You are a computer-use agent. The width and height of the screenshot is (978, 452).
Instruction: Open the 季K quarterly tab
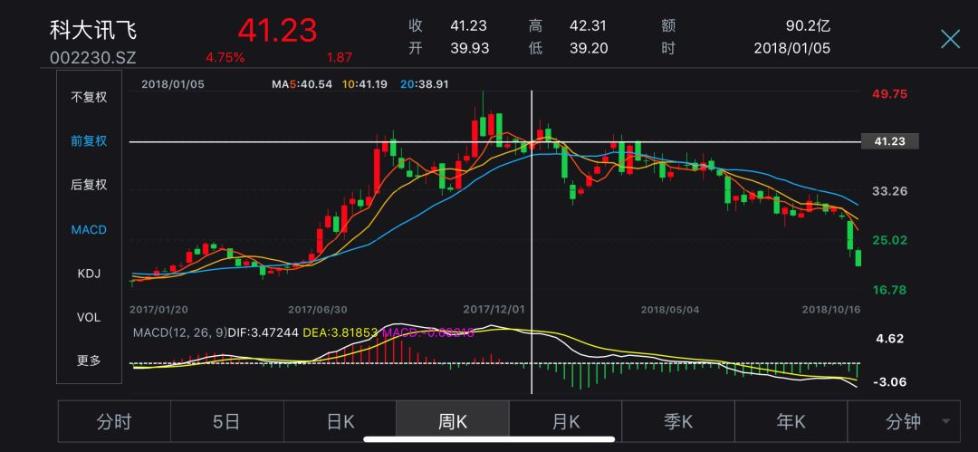tap(679, 422)
